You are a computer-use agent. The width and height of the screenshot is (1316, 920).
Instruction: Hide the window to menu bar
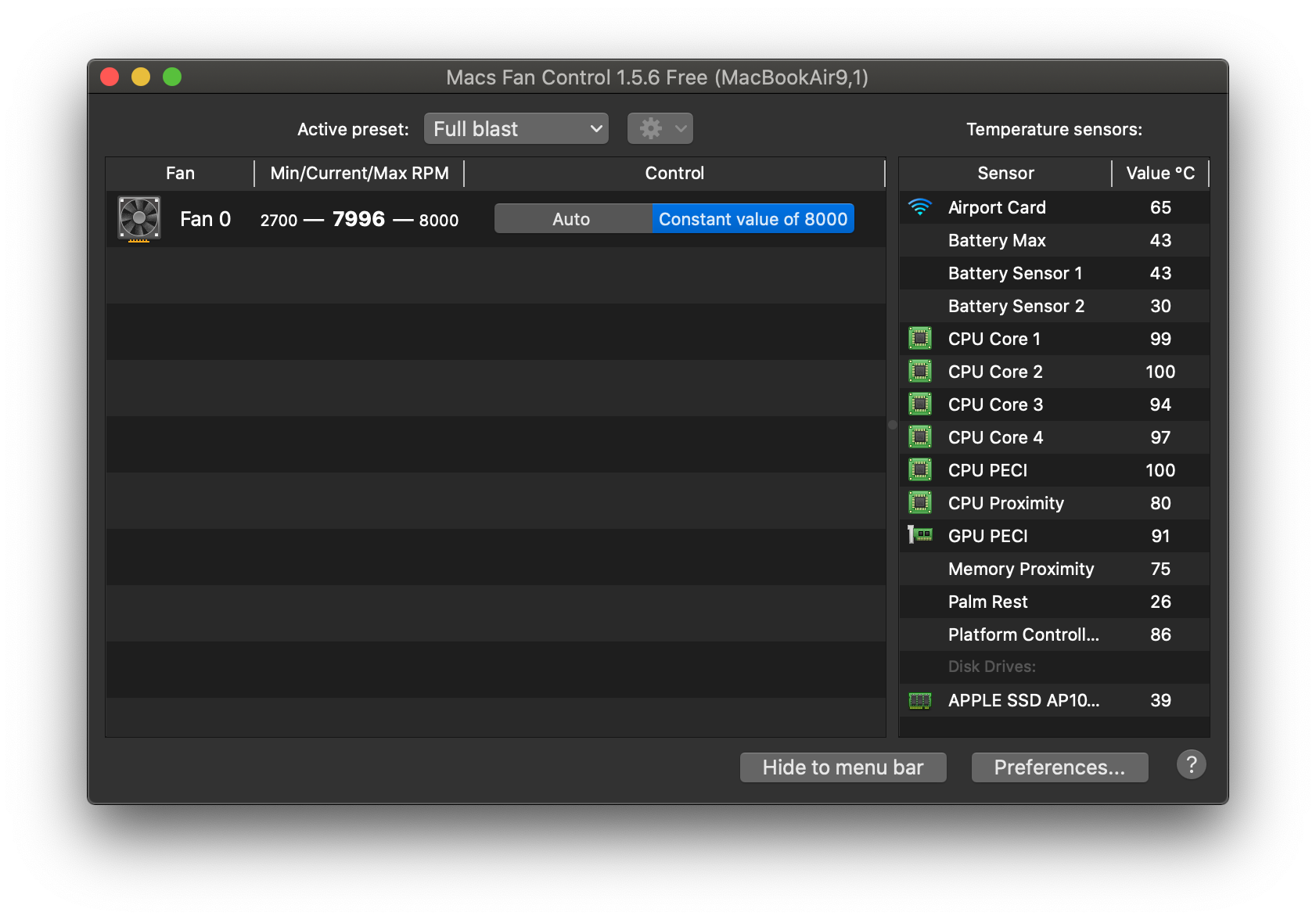[843, 767]
